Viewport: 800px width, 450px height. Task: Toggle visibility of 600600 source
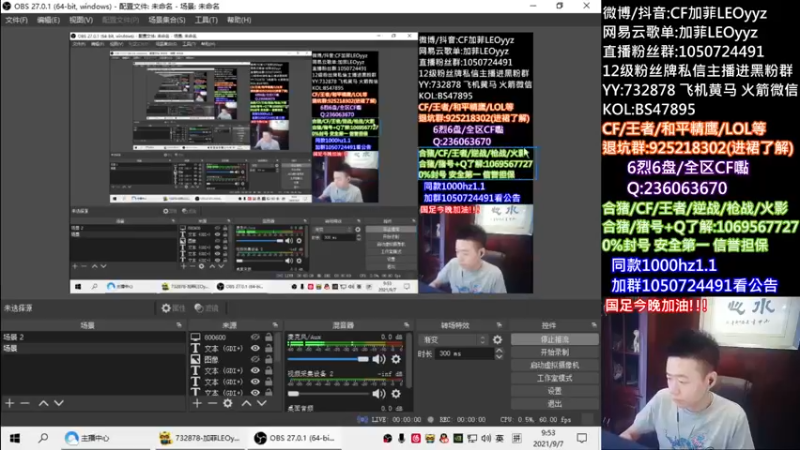(255, 337)
